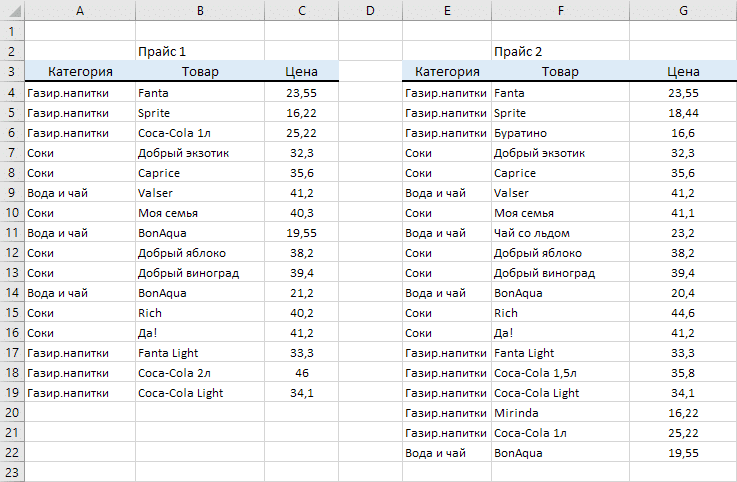Select column B header
The width and height of the screenshot is (737, 482).
coord(200,10)
